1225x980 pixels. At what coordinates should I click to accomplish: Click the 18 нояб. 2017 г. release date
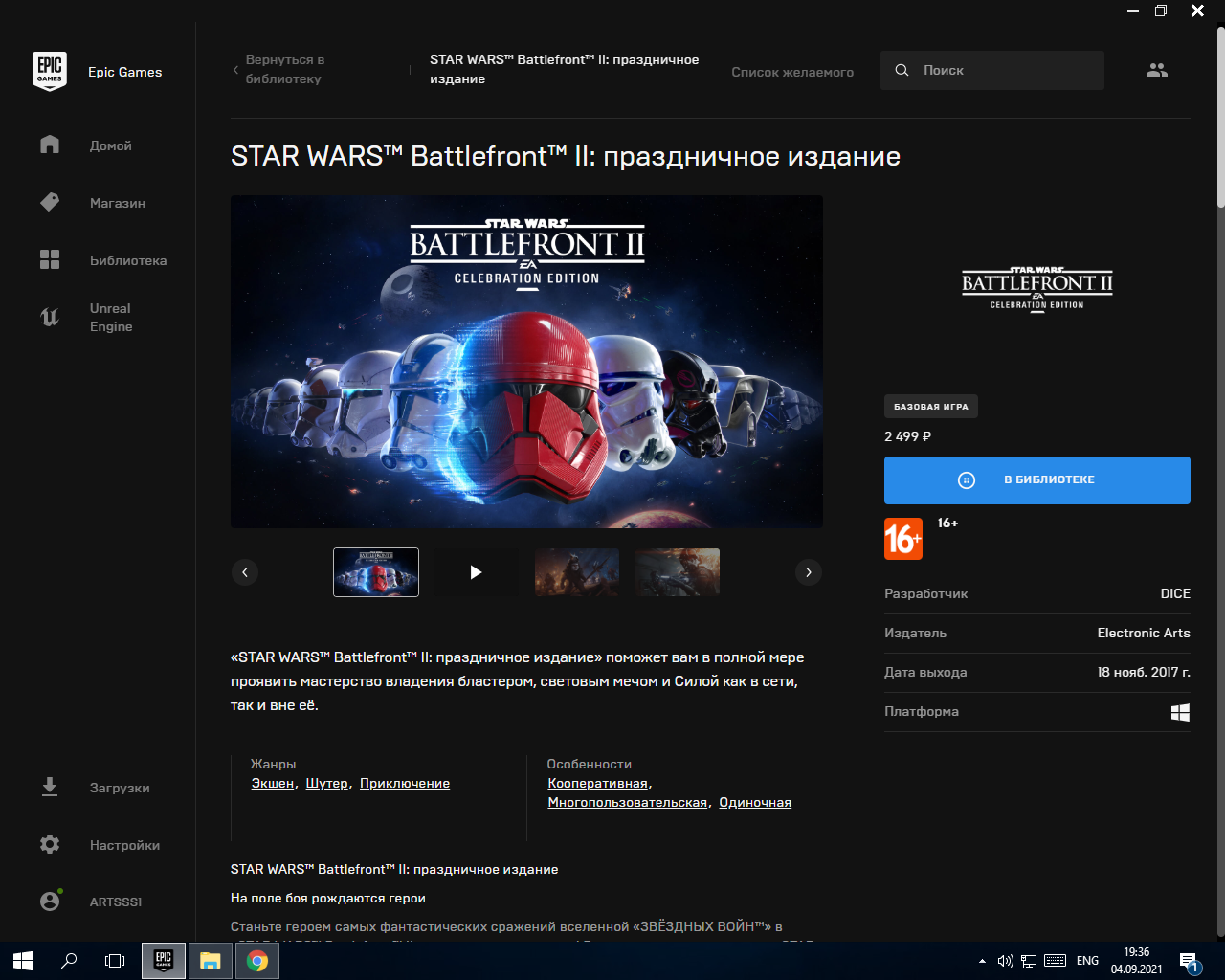coord(1144,672)
